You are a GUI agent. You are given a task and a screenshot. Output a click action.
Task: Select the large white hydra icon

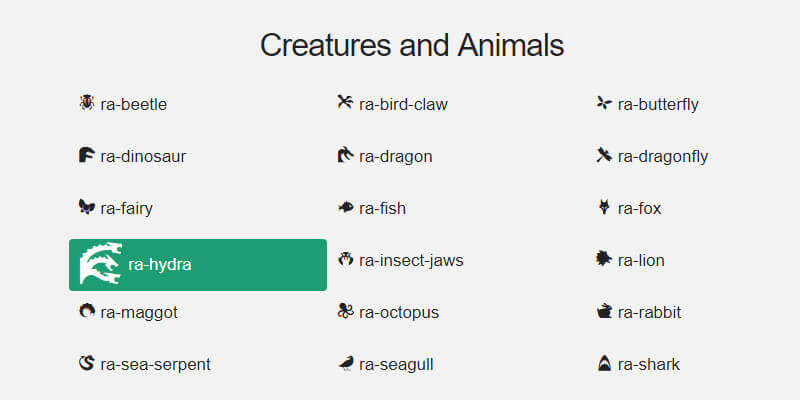pyautogui.click(x=101, y=264)
